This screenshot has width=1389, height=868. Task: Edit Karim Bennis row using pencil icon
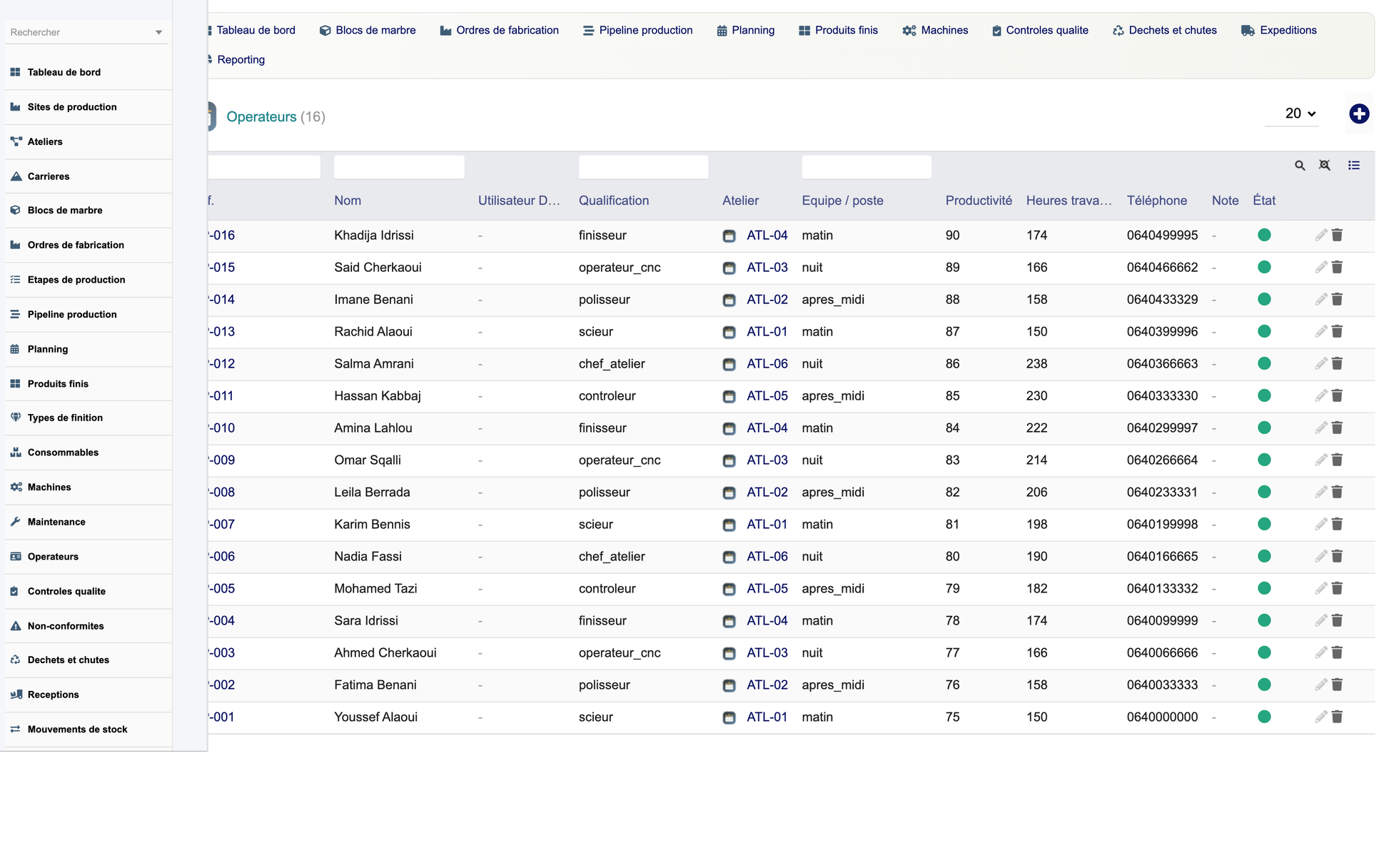[1321, 524]
